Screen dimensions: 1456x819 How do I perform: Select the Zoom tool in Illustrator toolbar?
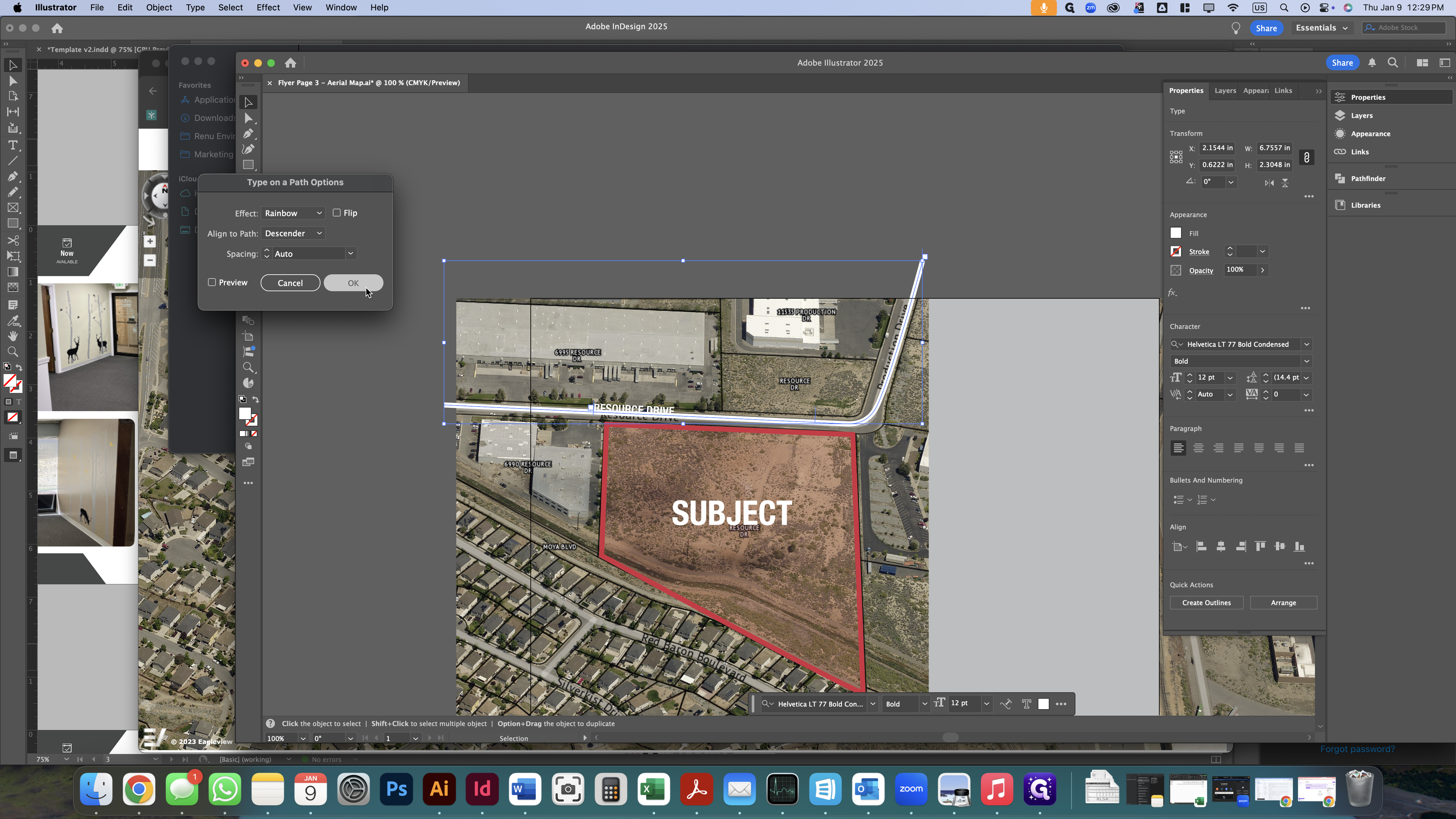point(248,367)
